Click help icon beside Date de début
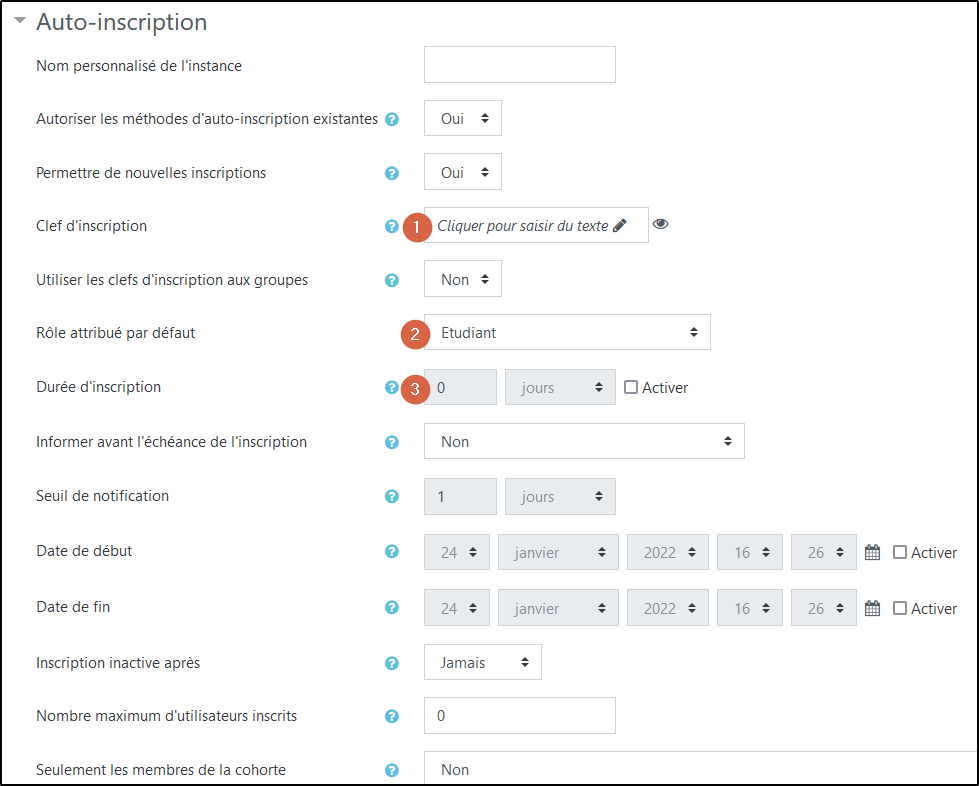The height and width of the screenshot is (786, 979). coord(392,551)
